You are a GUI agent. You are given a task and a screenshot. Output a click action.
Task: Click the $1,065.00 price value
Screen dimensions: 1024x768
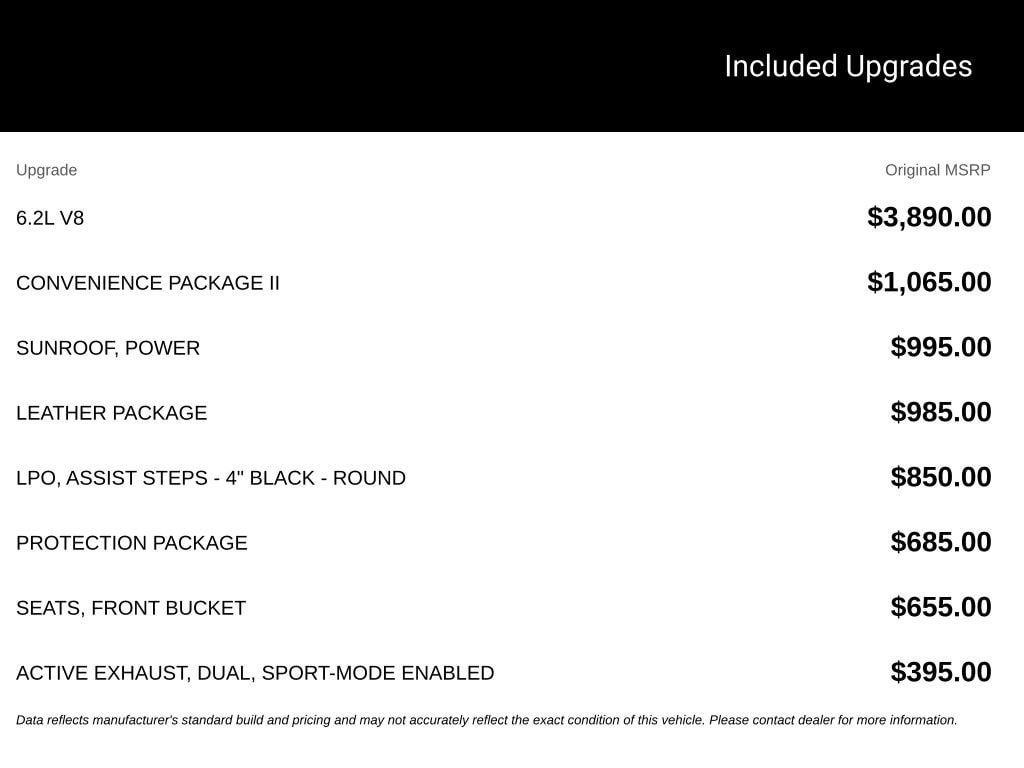[x=929, y=282]
